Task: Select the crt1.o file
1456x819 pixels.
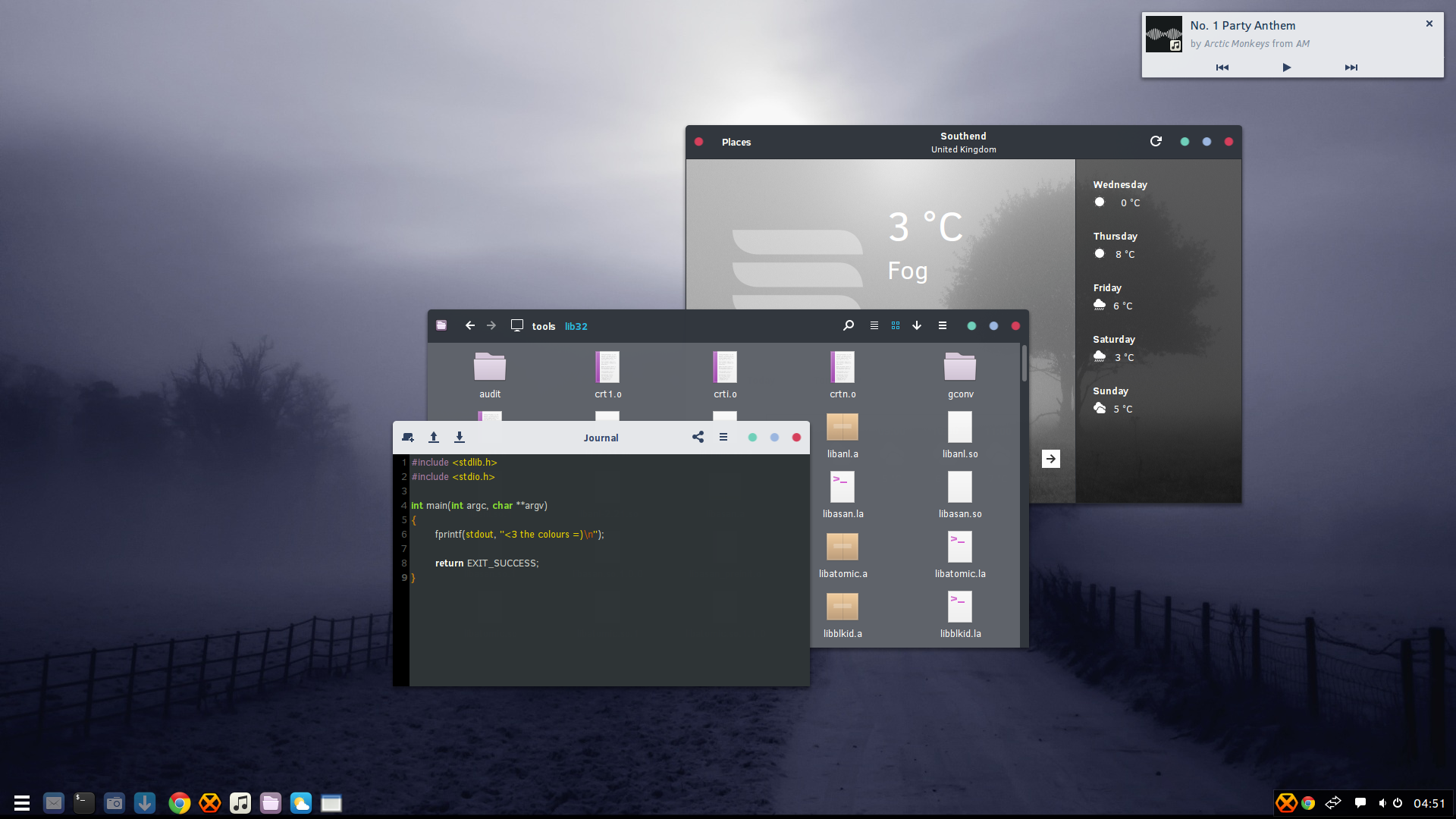Action: click(607, 375)
